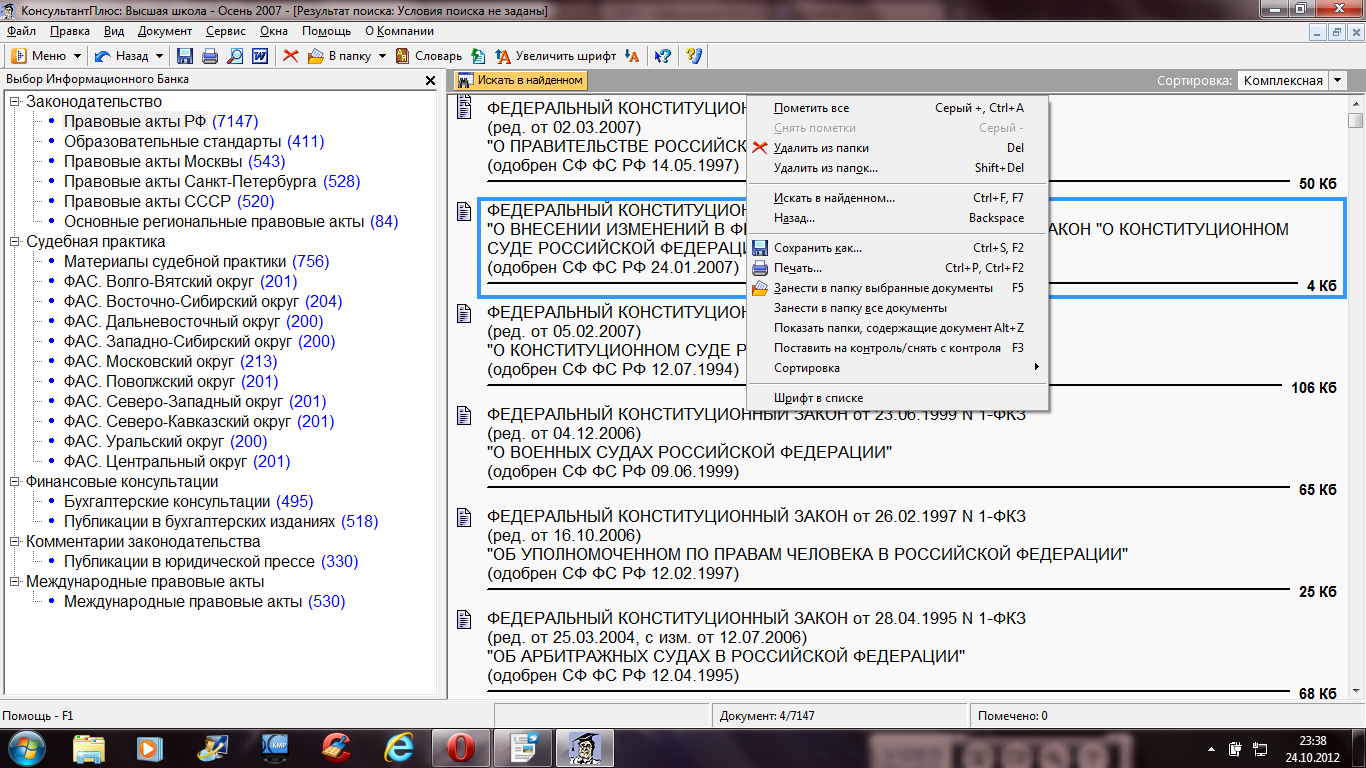Open the Правка menu
This screenshot has height=768, width=1366.
click(69, 31)
